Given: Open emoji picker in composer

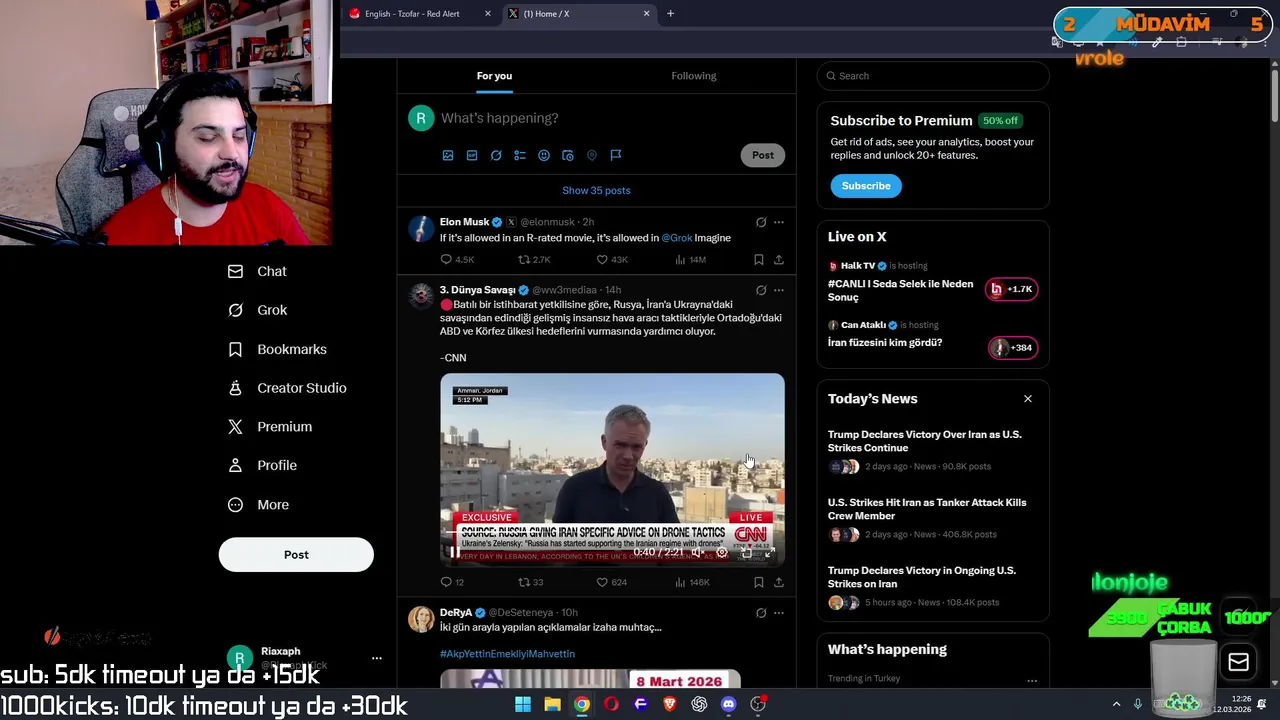Looking at the screenshot, I should [544, 155].
